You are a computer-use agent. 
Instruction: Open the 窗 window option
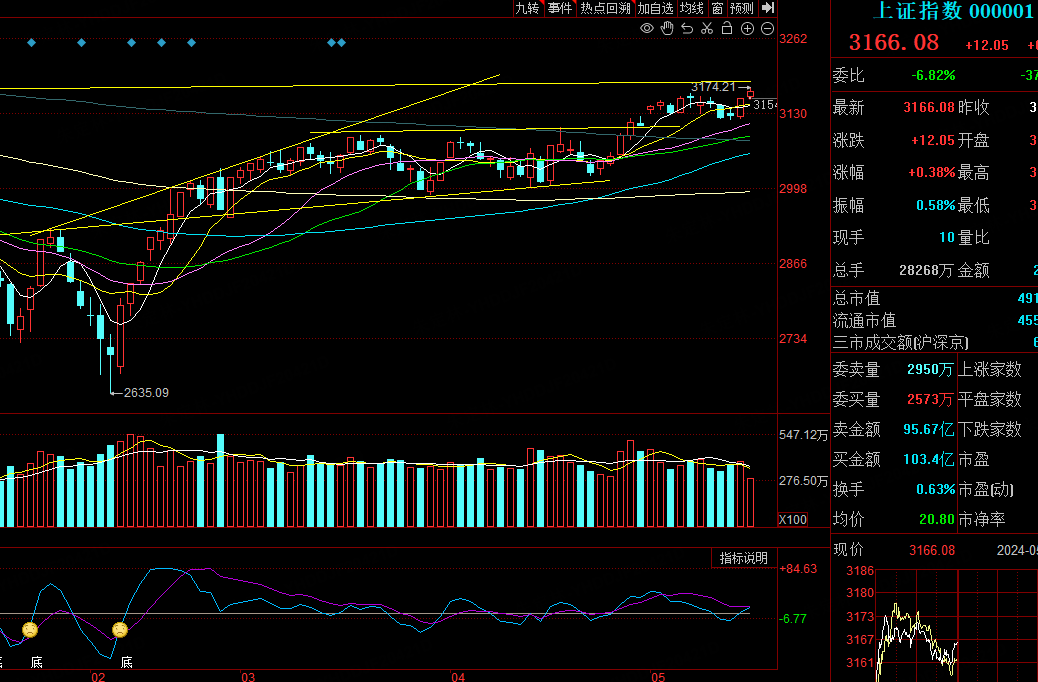pyautogui.click(x=717, y=8)
